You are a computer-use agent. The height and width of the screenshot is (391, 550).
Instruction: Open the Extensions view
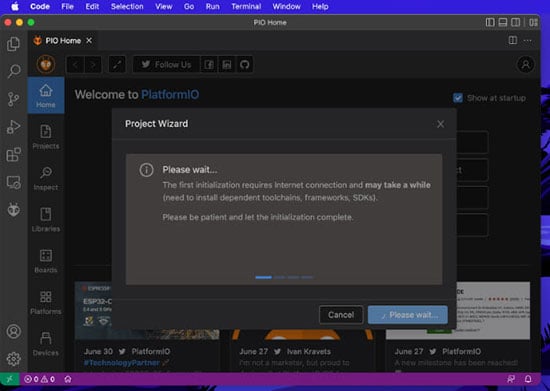pos(14,155)
